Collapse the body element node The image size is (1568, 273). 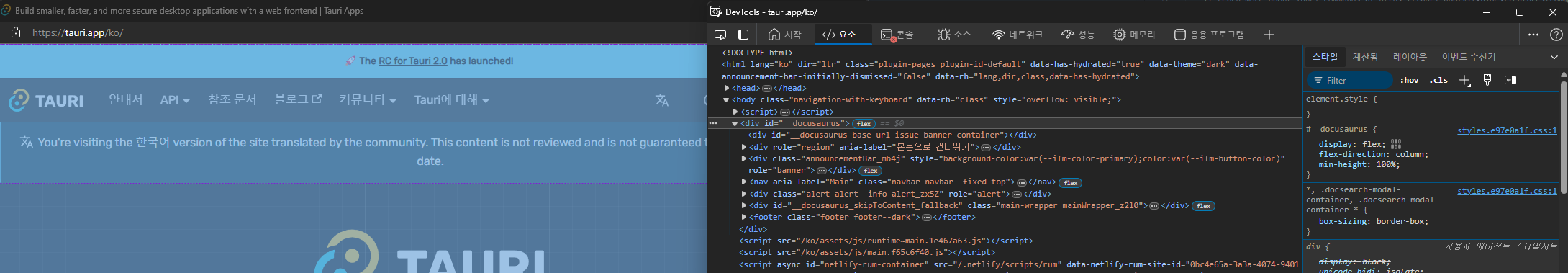(727, 99)
